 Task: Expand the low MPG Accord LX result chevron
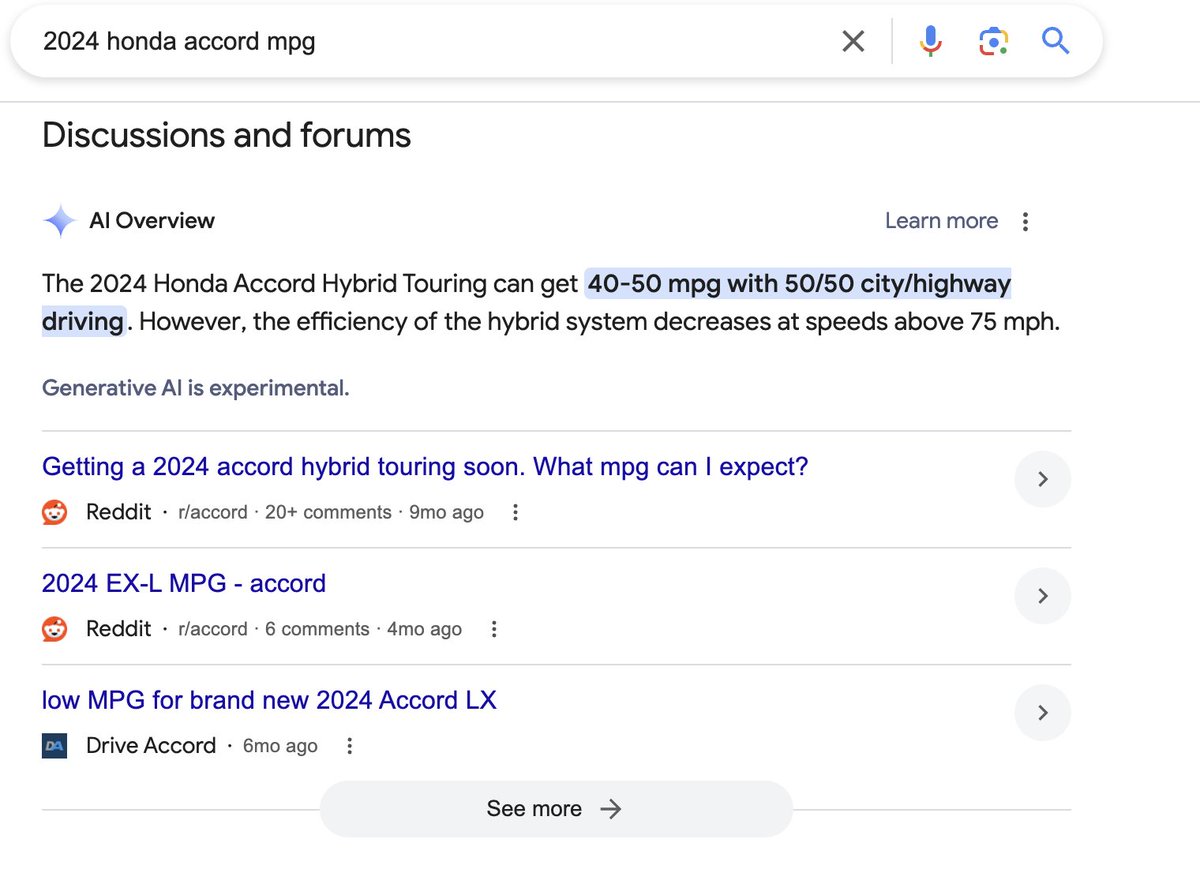pyautogui.click(x=1043, y=713)
